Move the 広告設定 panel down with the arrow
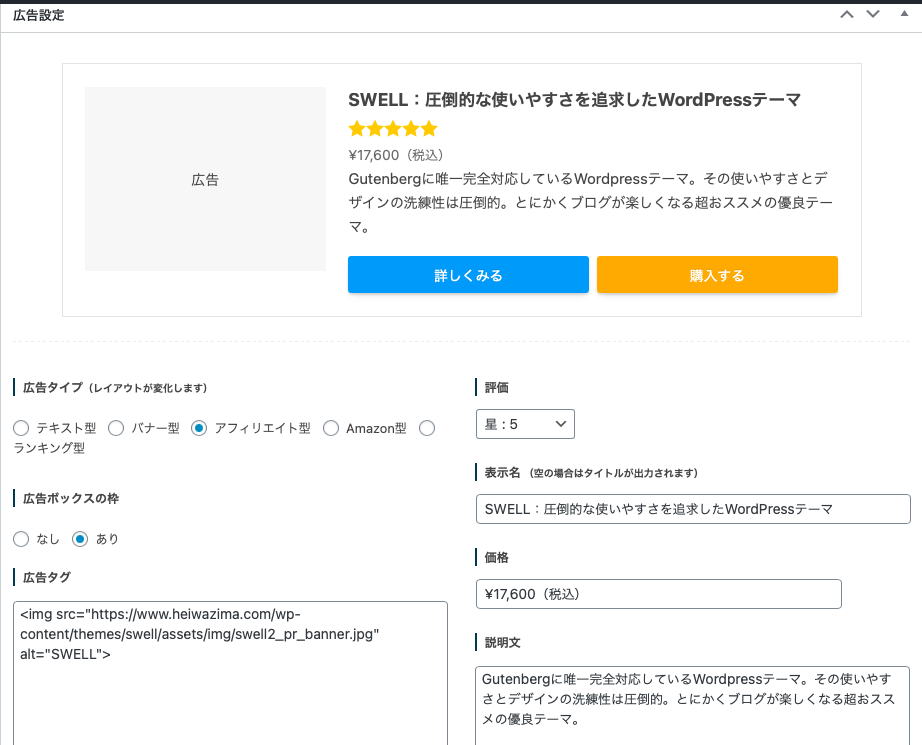The image size is (922, 745). [873, 14]
